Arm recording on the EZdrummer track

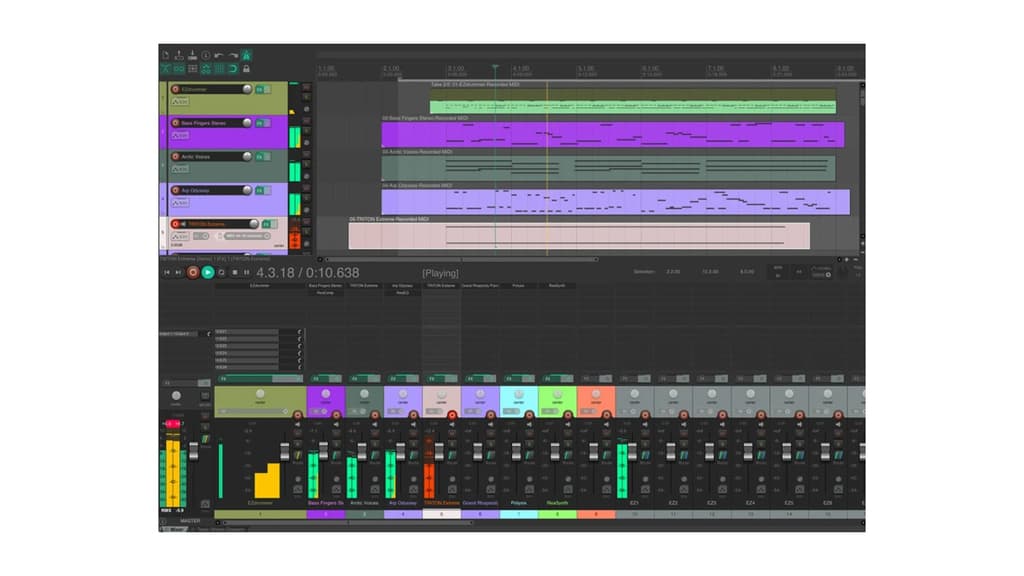click(x=175, y=88)
